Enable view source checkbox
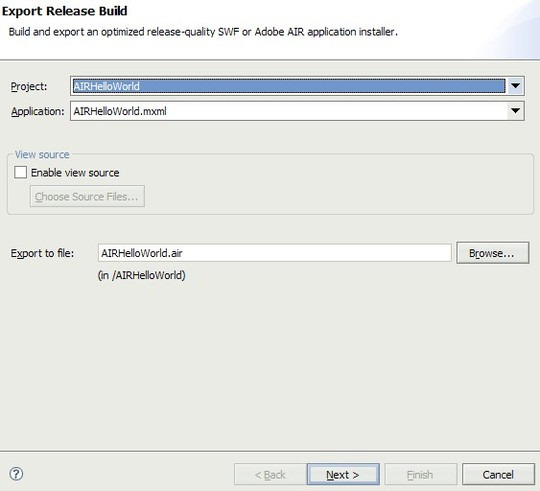 [20, 172]
